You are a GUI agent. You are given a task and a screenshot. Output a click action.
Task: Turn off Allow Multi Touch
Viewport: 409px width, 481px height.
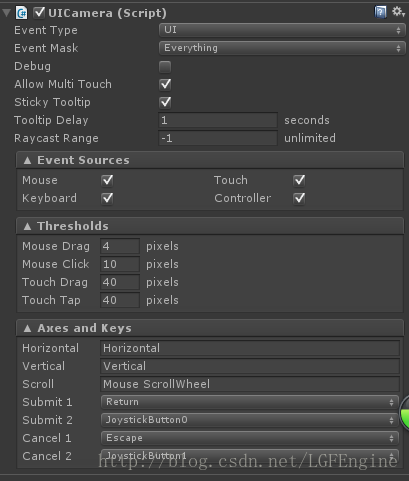pos(165,84)
